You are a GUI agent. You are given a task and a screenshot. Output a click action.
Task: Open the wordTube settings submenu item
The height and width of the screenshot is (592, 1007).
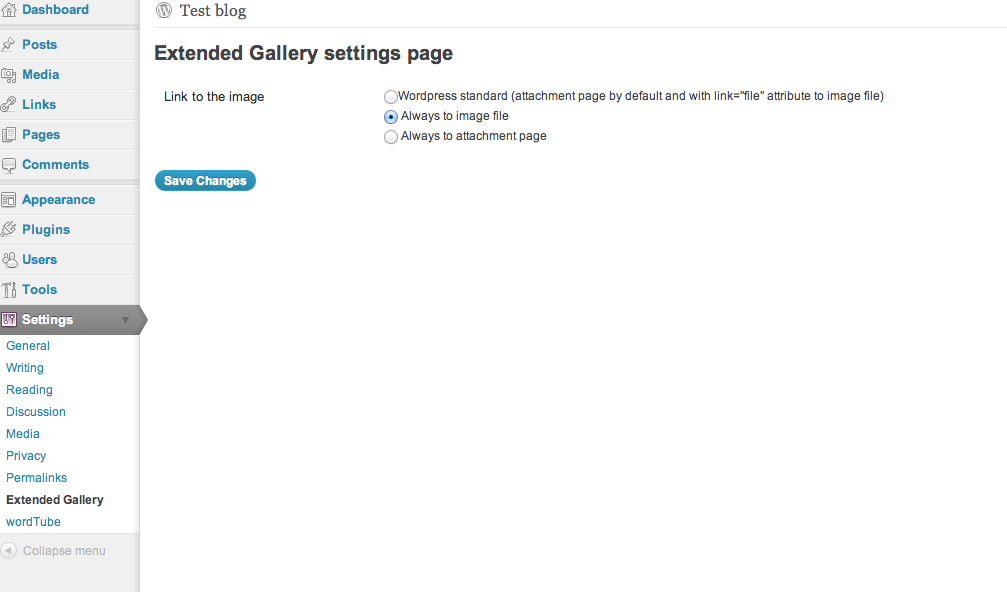33,522
